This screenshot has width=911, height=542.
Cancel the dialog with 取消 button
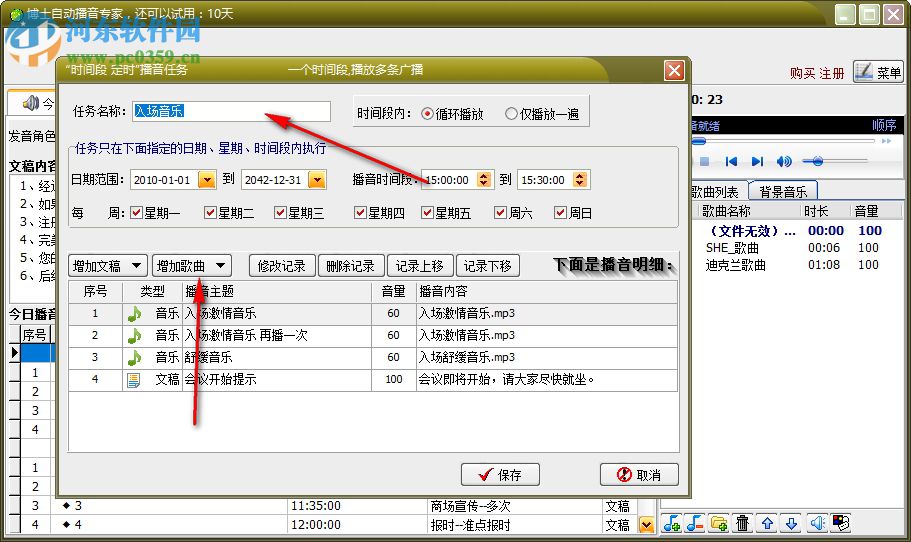pyautogui.click(x=639, y=475)
